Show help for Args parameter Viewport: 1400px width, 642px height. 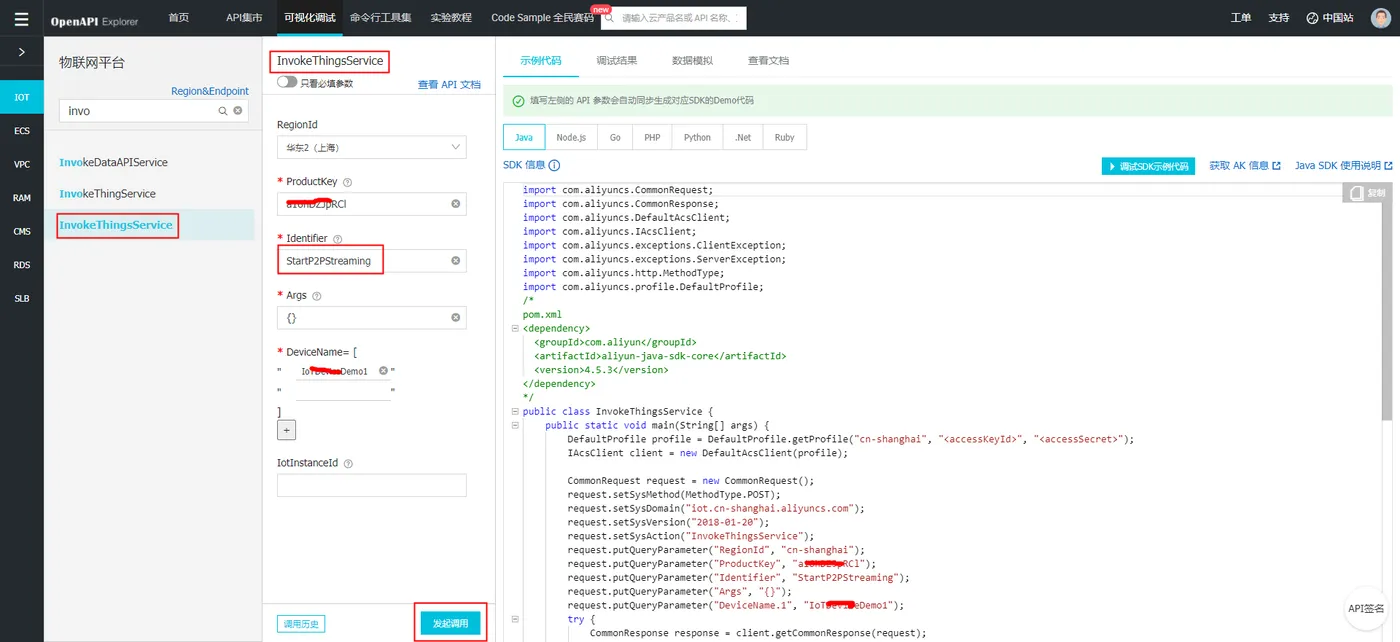tap(317, 296)
